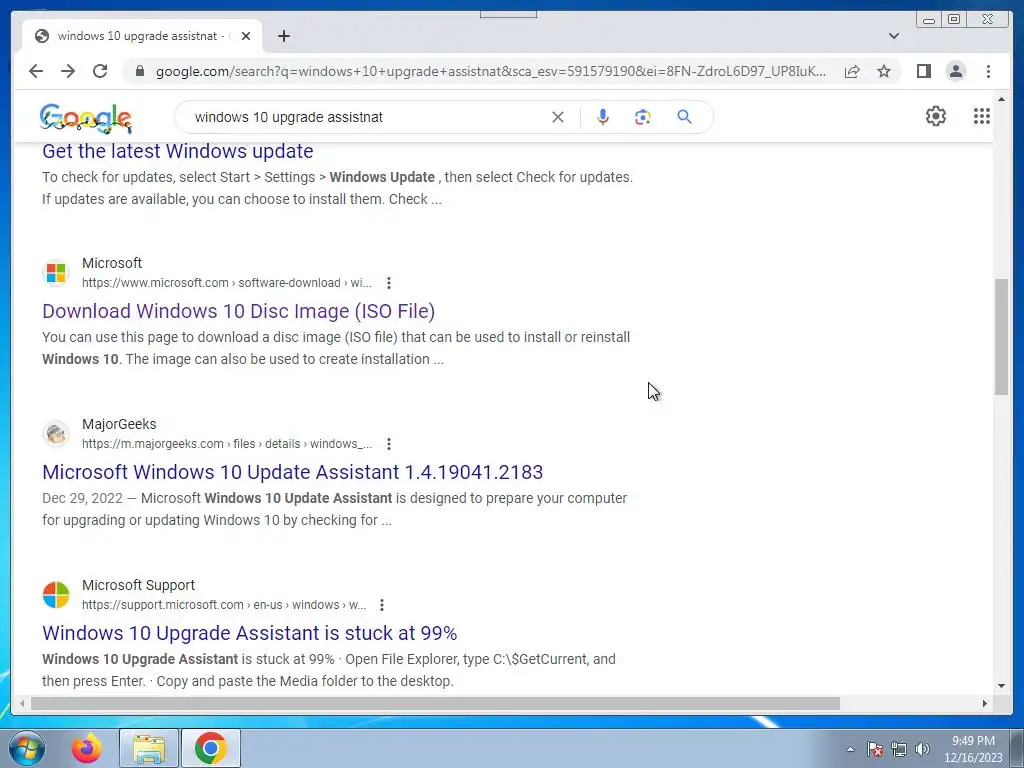The image size is (1024, 768).
Task: Open more options for Microsoft software-download result
Action: (389, 283)
